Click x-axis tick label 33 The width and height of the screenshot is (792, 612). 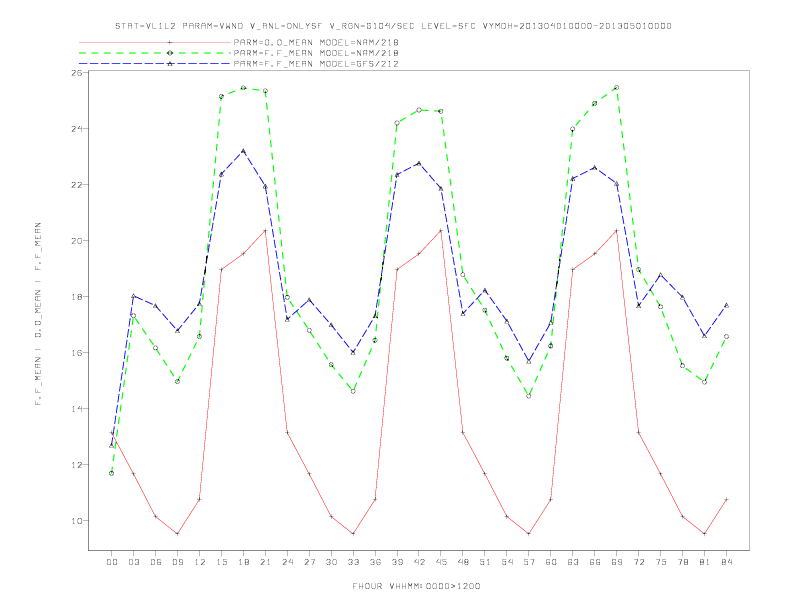click(353, 562)
